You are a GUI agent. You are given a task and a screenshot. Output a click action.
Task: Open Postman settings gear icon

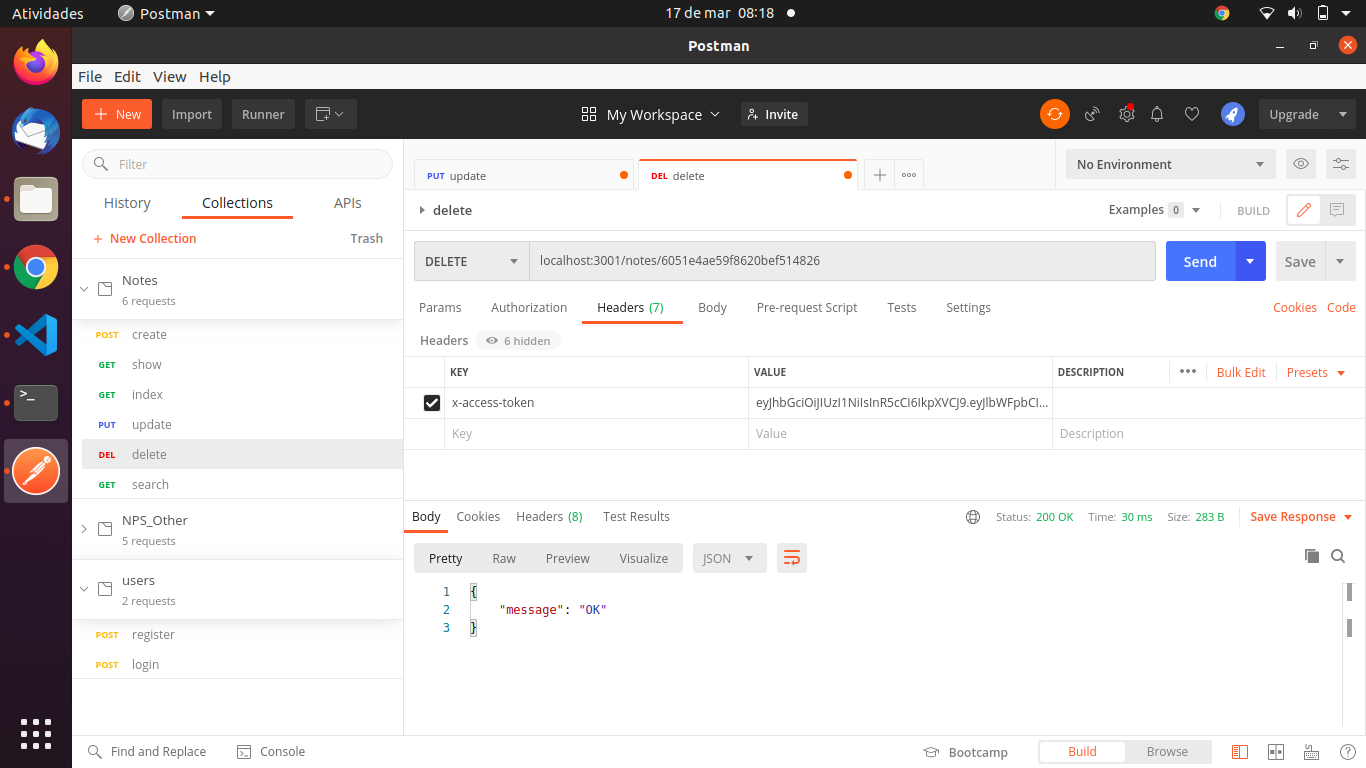[1126, 114]
